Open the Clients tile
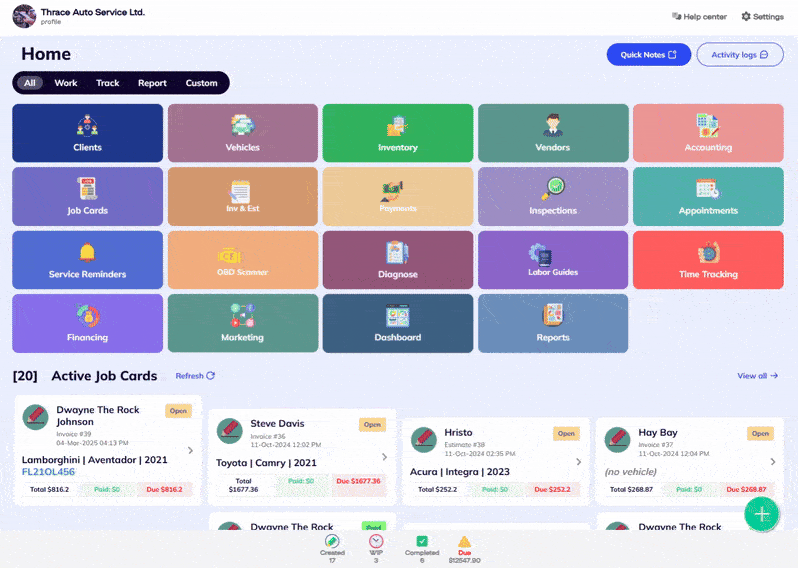 (88, 133)
